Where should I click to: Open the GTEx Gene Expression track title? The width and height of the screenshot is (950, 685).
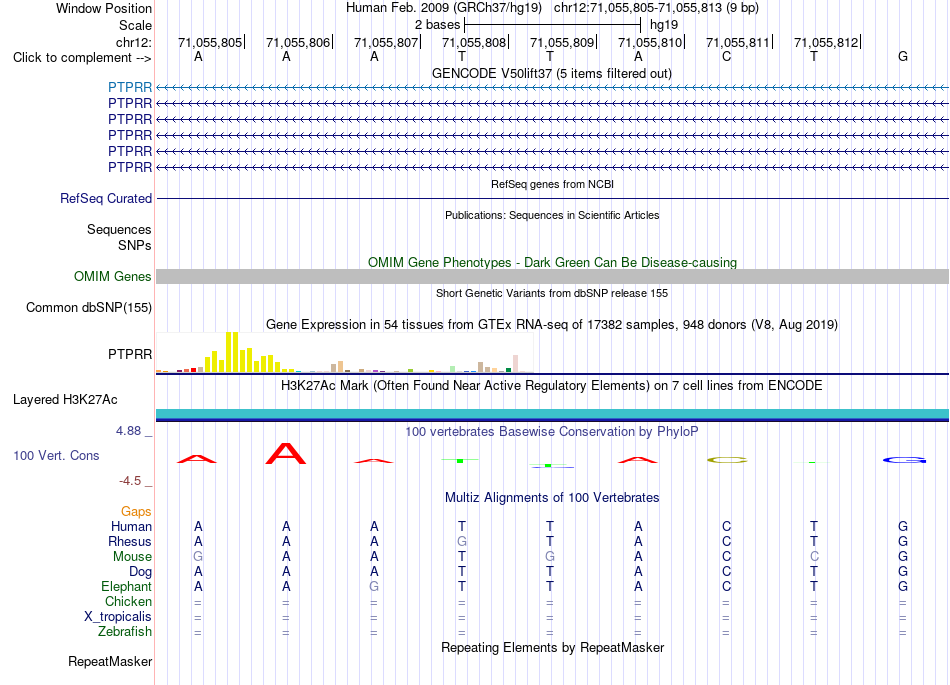click(552, 325)
